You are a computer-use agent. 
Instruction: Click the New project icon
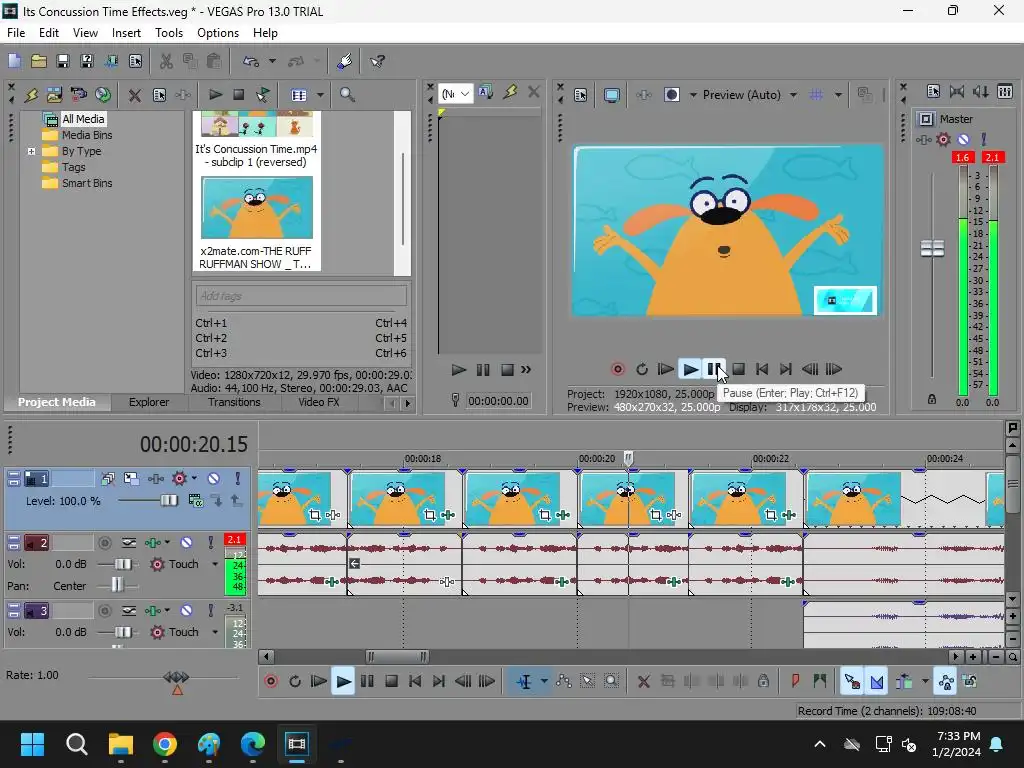[14, 61]
